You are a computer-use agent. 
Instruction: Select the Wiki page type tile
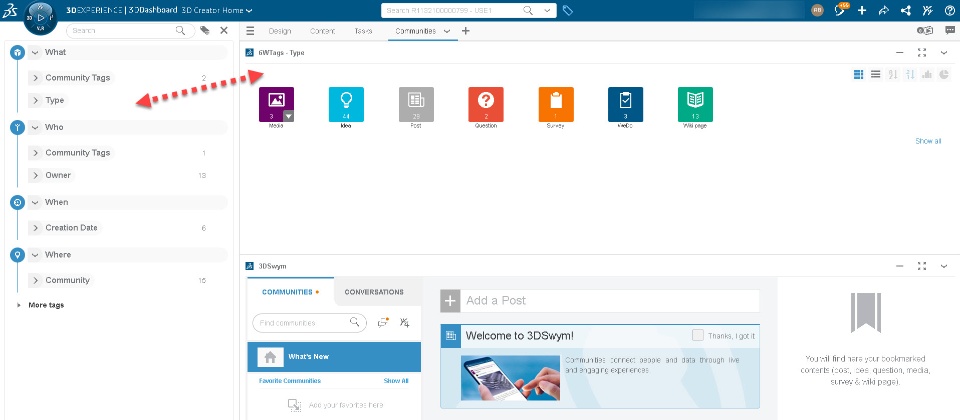pyautogui.click(x=696, y=104)
